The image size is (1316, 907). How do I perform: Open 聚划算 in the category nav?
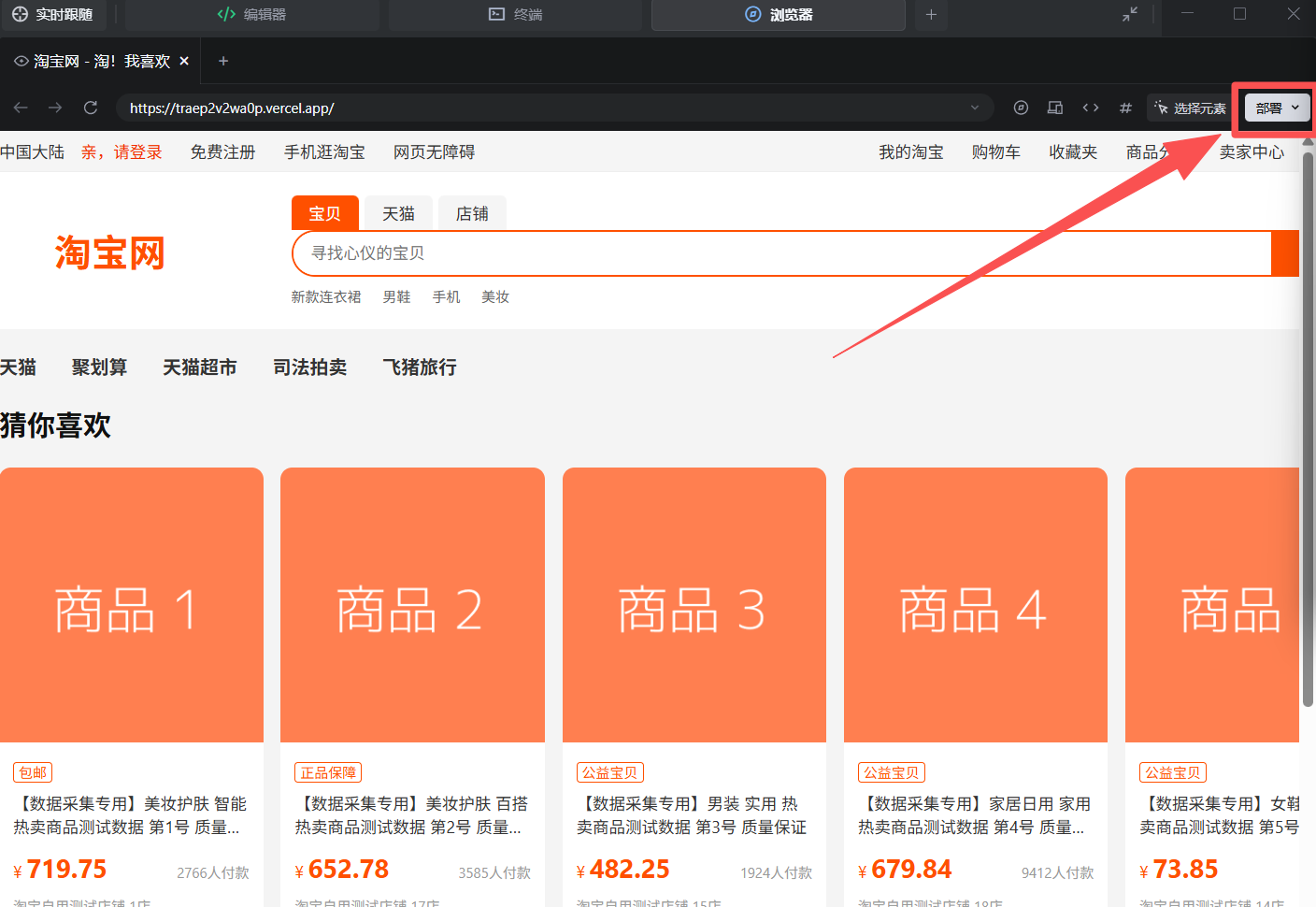tap(99, 367)
